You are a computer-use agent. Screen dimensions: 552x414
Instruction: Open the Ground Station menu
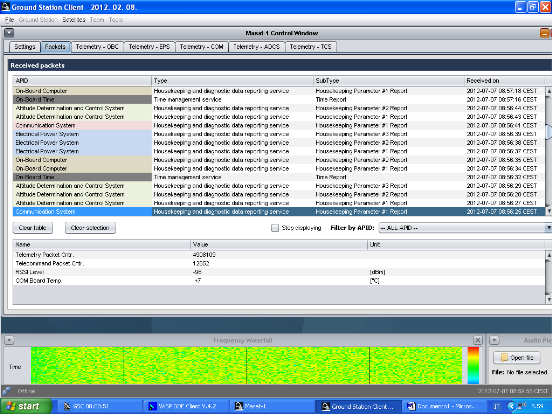(x=38, y=20)
